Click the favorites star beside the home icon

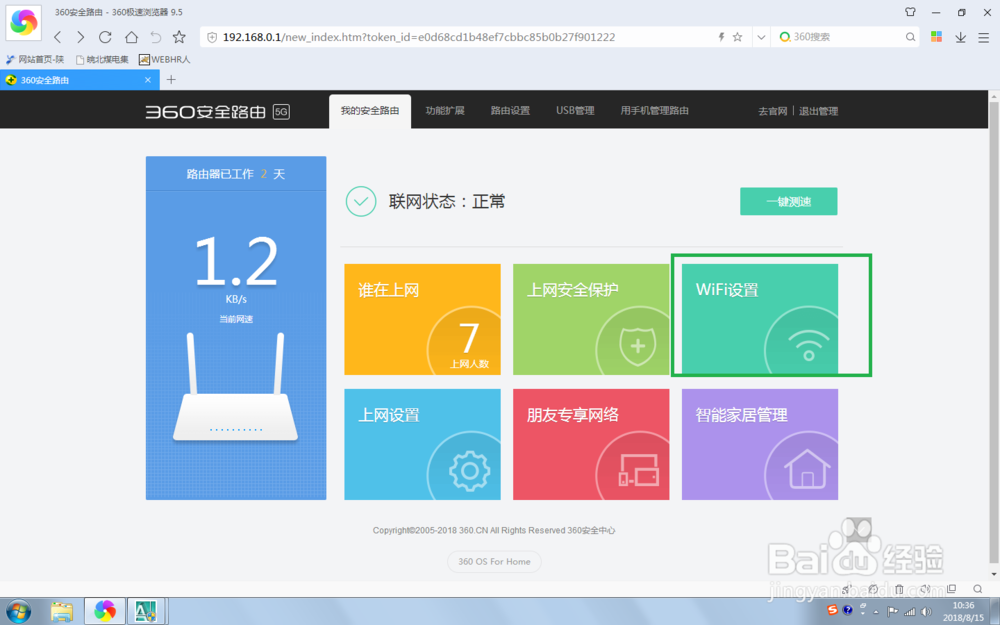tap(179, 37)
